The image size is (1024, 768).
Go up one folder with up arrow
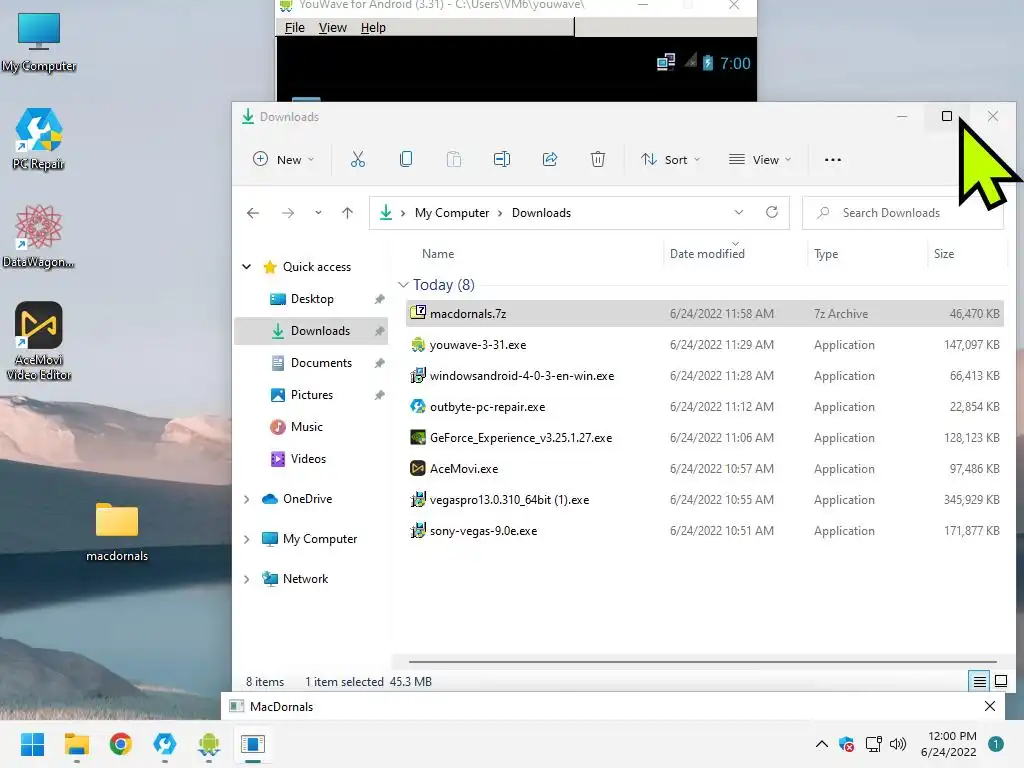pyautogui.click(x=347, y=213)
